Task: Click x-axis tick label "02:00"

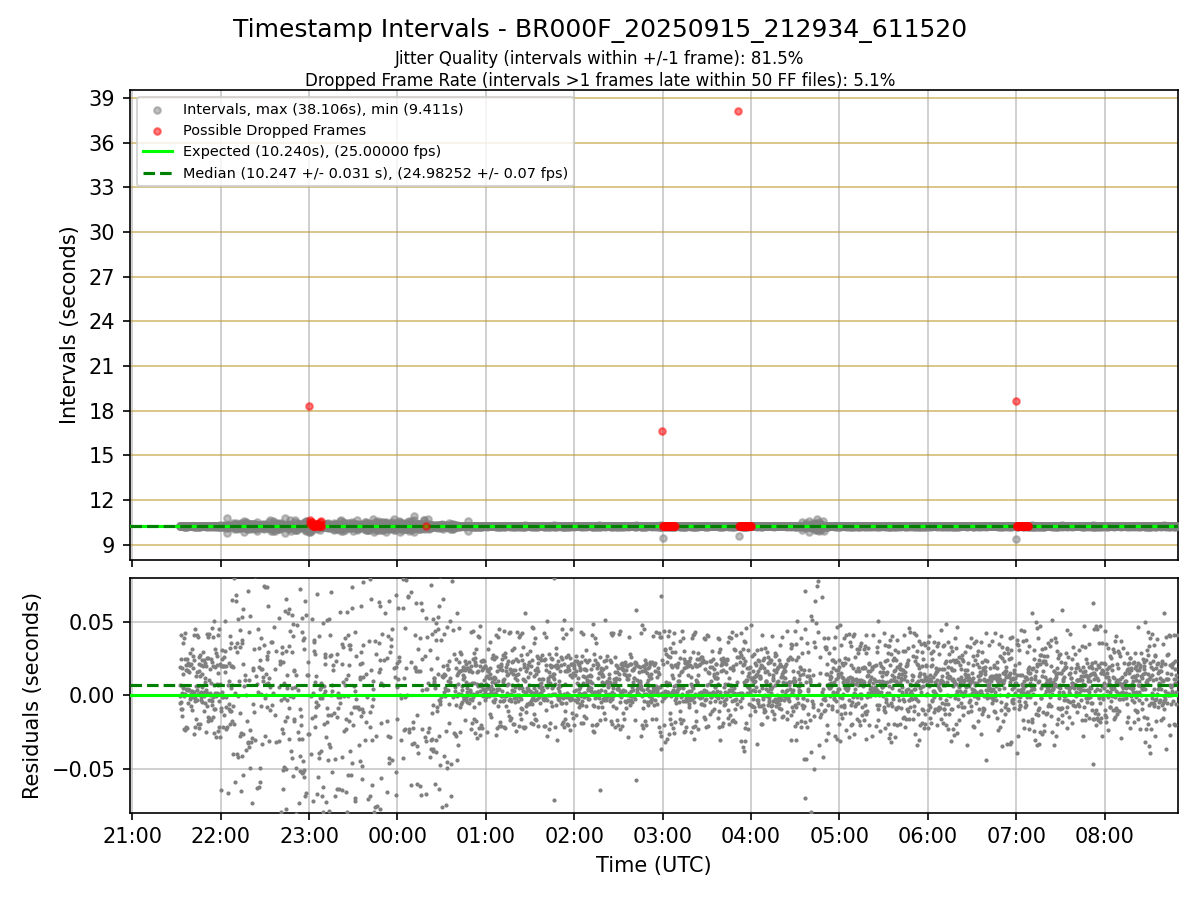Action: point(574,835)
